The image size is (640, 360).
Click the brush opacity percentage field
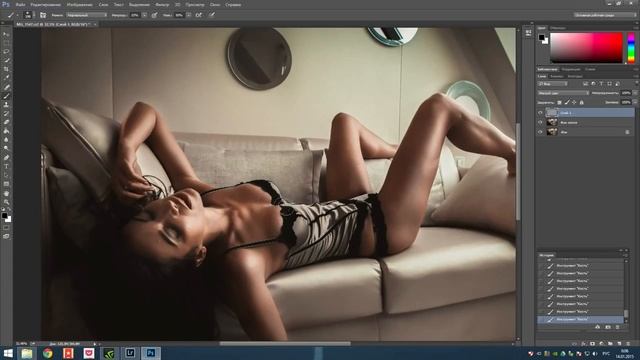(x=135, y=15)
